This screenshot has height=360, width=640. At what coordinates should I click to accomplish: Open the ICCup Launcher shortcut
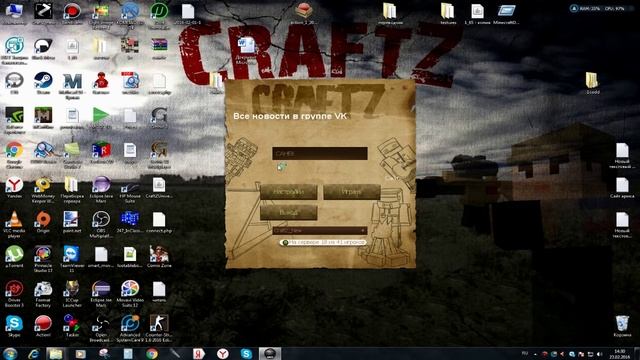pyautogui.click(x=72, y=294)
